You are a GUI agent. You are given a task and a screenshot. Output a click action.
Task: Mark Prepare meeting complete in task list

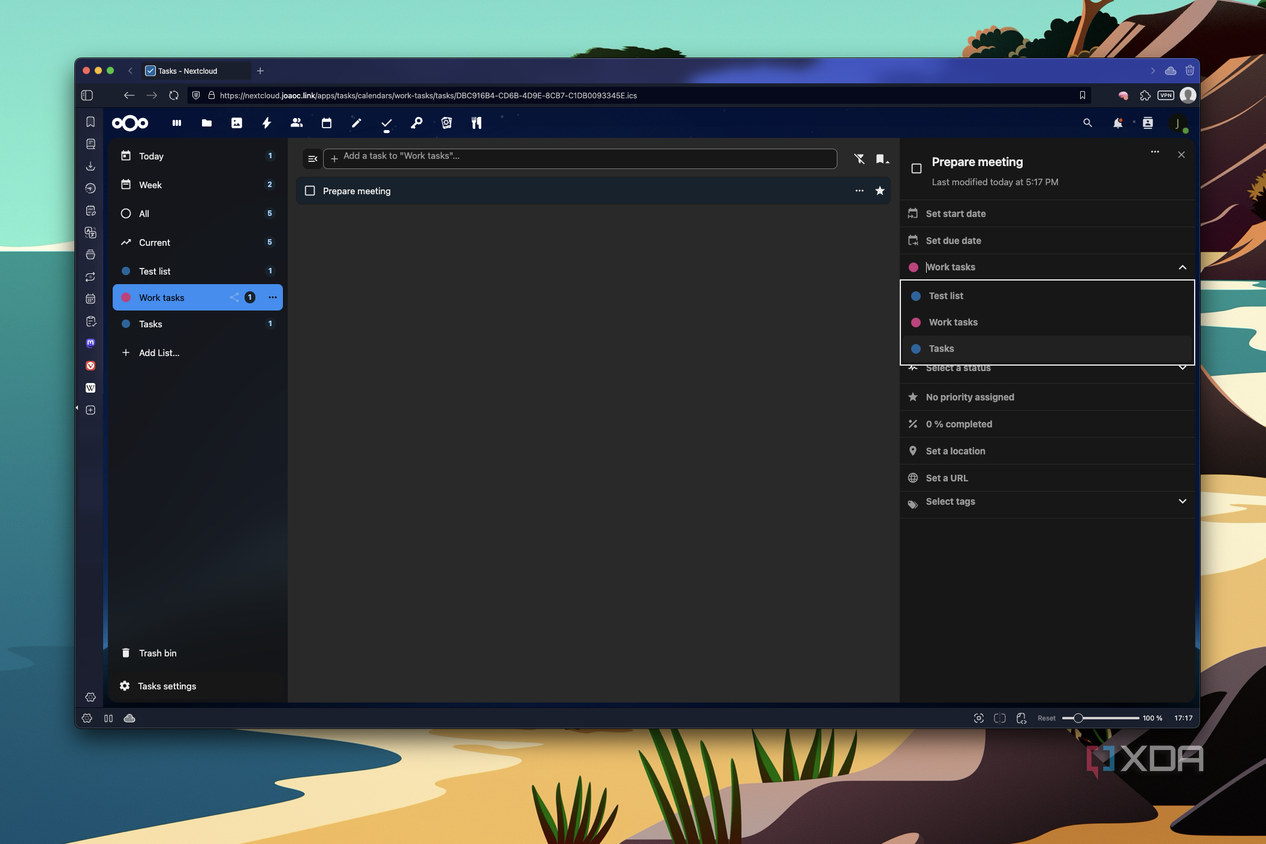(310, 191)
